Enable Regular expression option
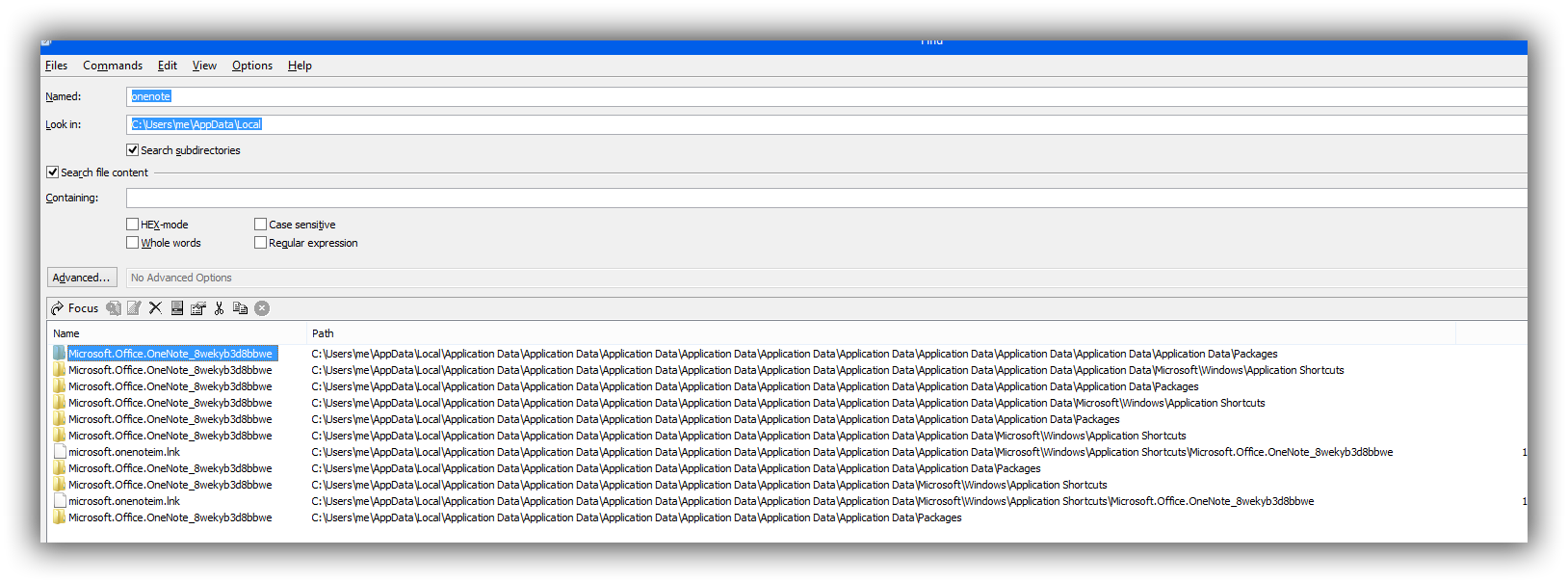Viewport: 1568px width, 583px height. point(260,243)
